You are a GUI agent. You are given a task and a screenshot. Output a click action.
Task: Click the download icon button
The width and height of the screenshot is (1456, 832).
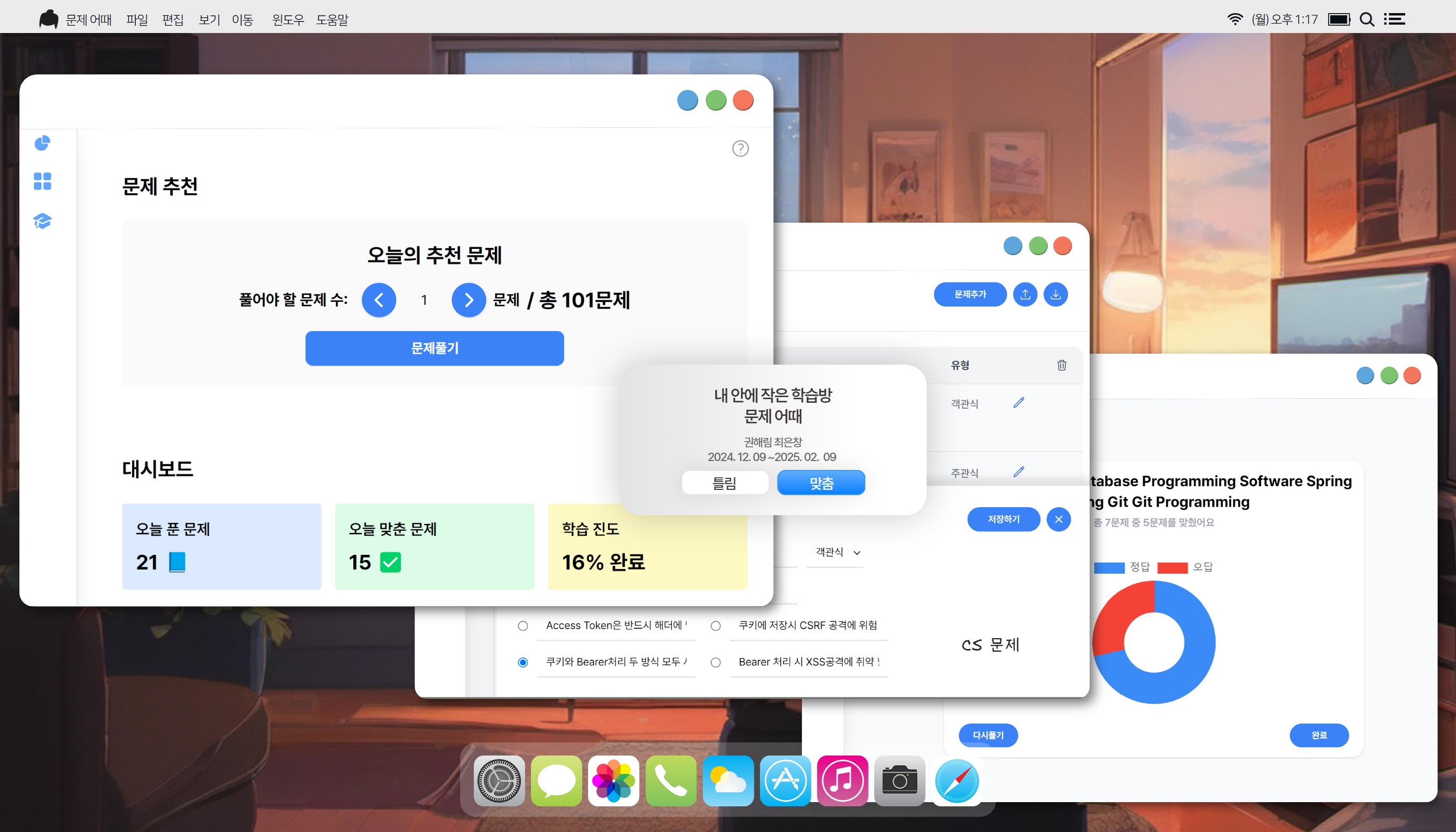[x=1055, y=294]
